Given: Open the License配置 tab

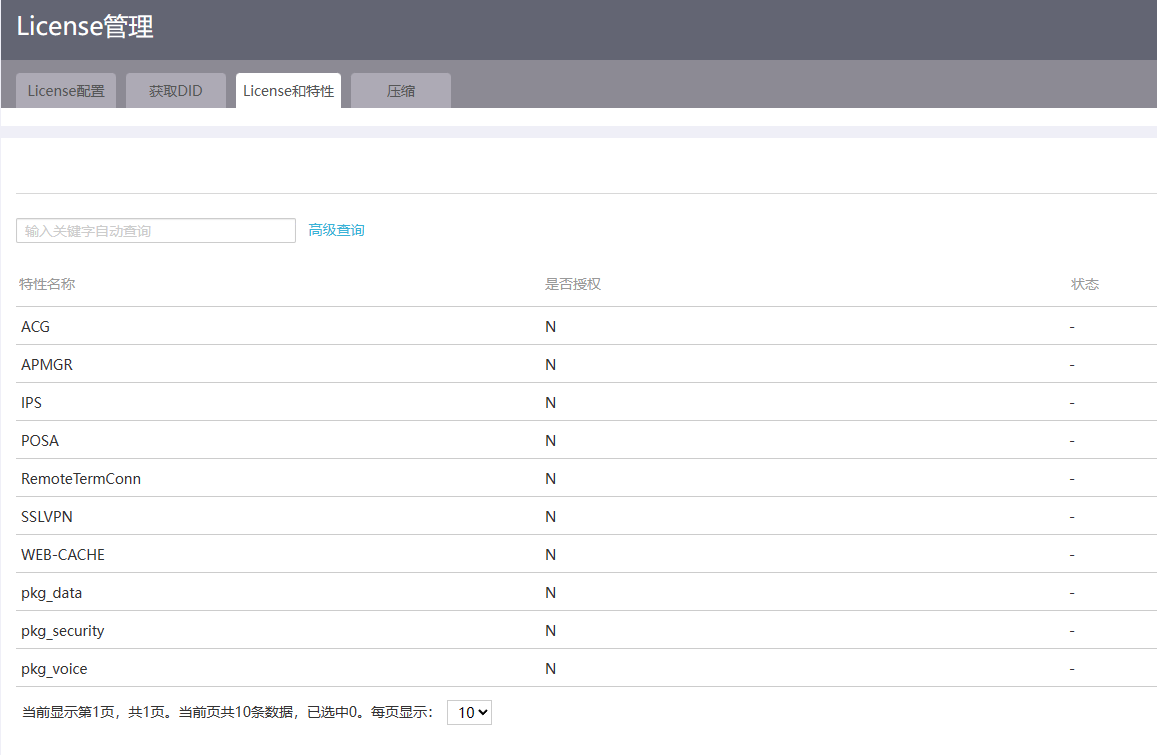Looking at the screenshot, I should [66, 91].
